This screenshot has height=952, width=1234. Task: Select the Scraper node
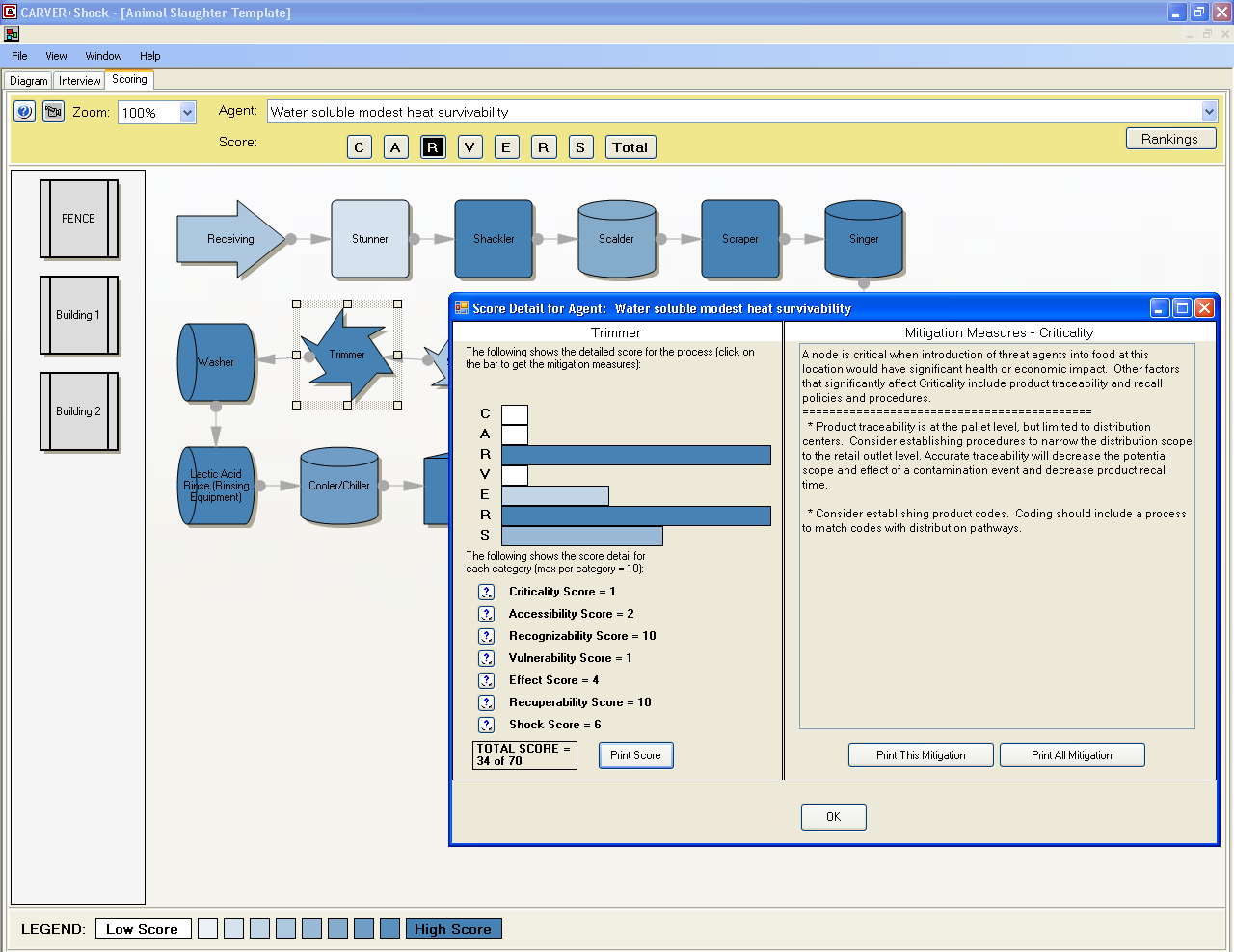[x=740, y=239]
